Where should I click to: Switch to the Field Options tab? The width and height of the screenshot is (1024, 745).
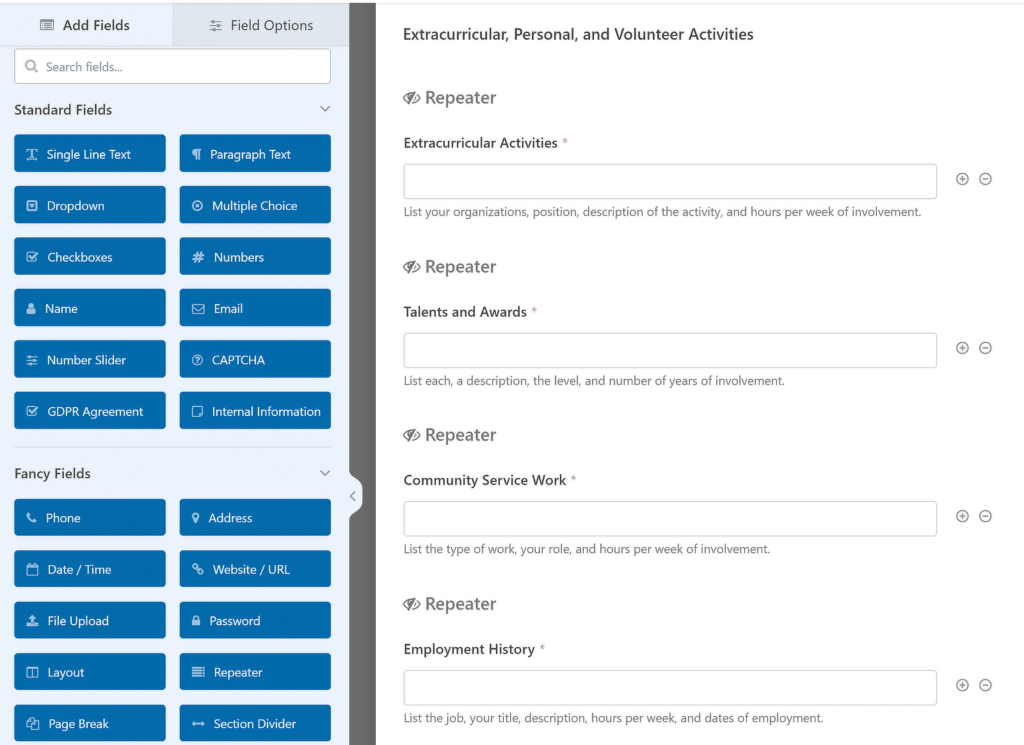pos(260,25)
